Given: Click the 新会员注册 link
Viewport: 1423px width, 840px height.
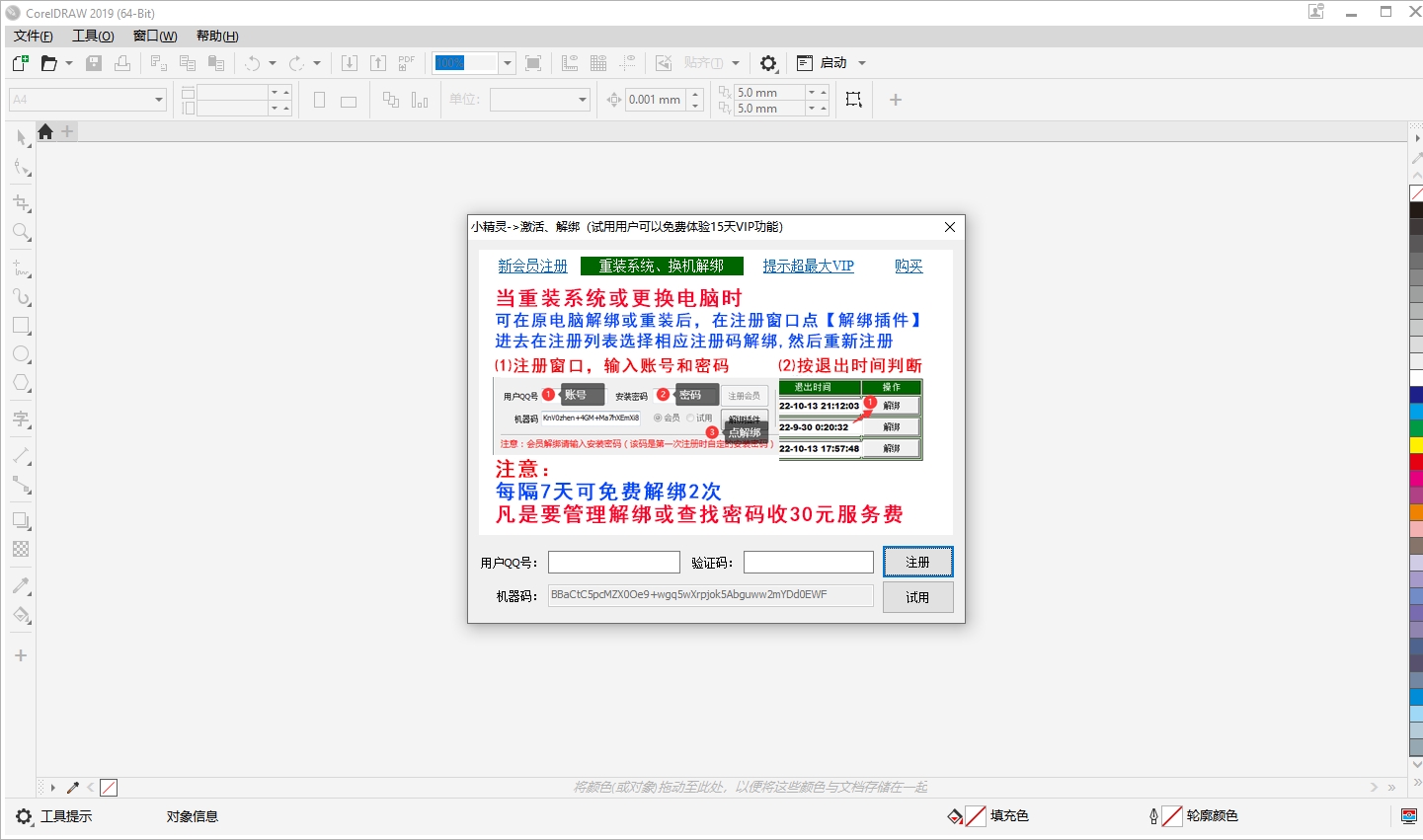Looking at the screenshot, I should pyautogui.click(x=533, y=267).
